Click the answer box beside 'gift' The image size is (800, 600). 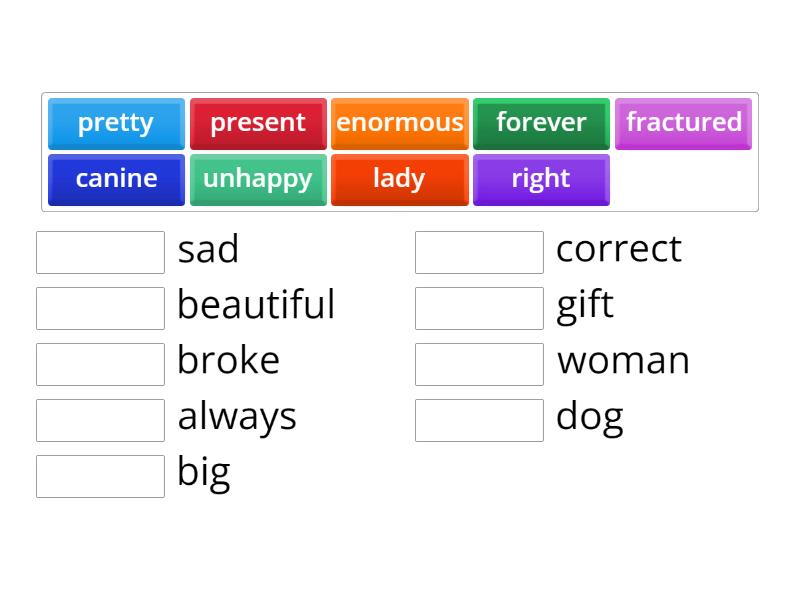click(x=479, y=308)
